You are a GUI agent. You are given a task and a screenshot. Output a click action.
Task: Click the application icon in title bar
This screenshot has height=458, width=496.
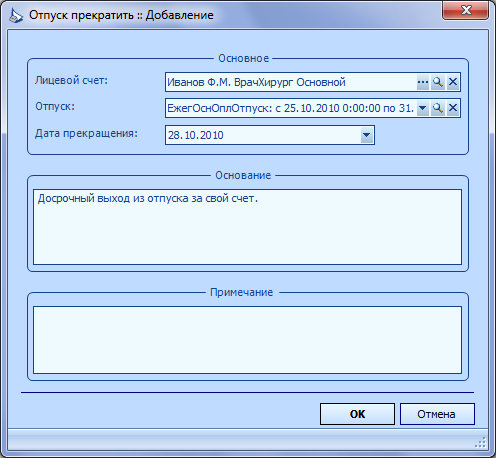[x=16, y=16]
